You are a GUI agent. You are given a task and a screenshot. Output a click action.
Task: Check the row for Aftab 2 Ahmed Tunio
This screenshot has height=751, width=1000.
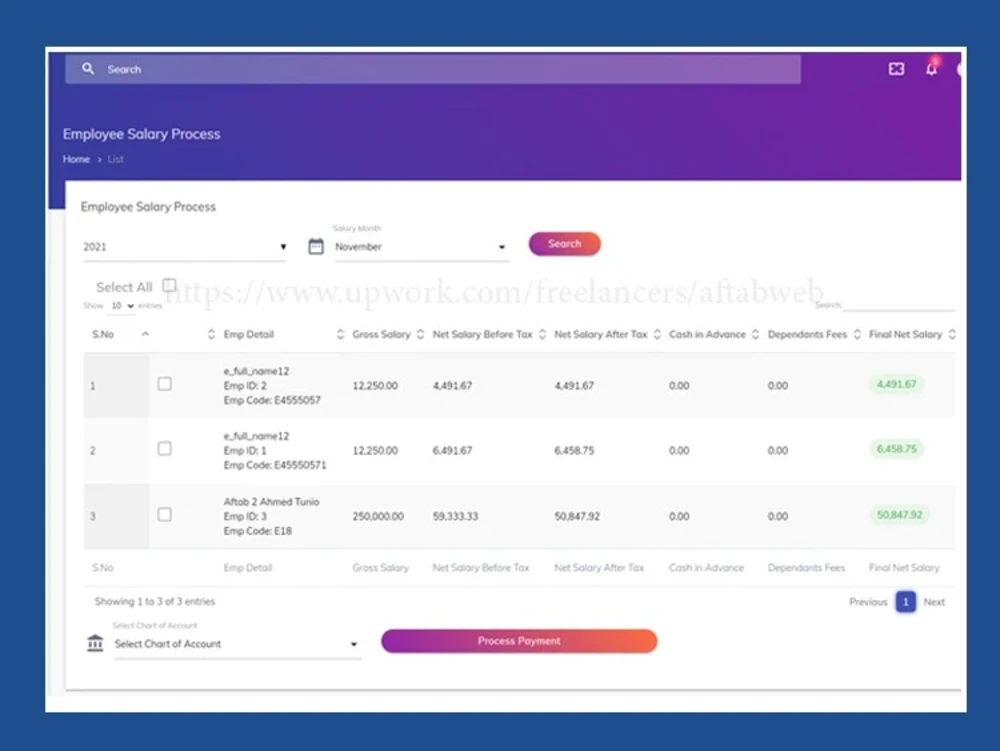click(x=164, y=514)
